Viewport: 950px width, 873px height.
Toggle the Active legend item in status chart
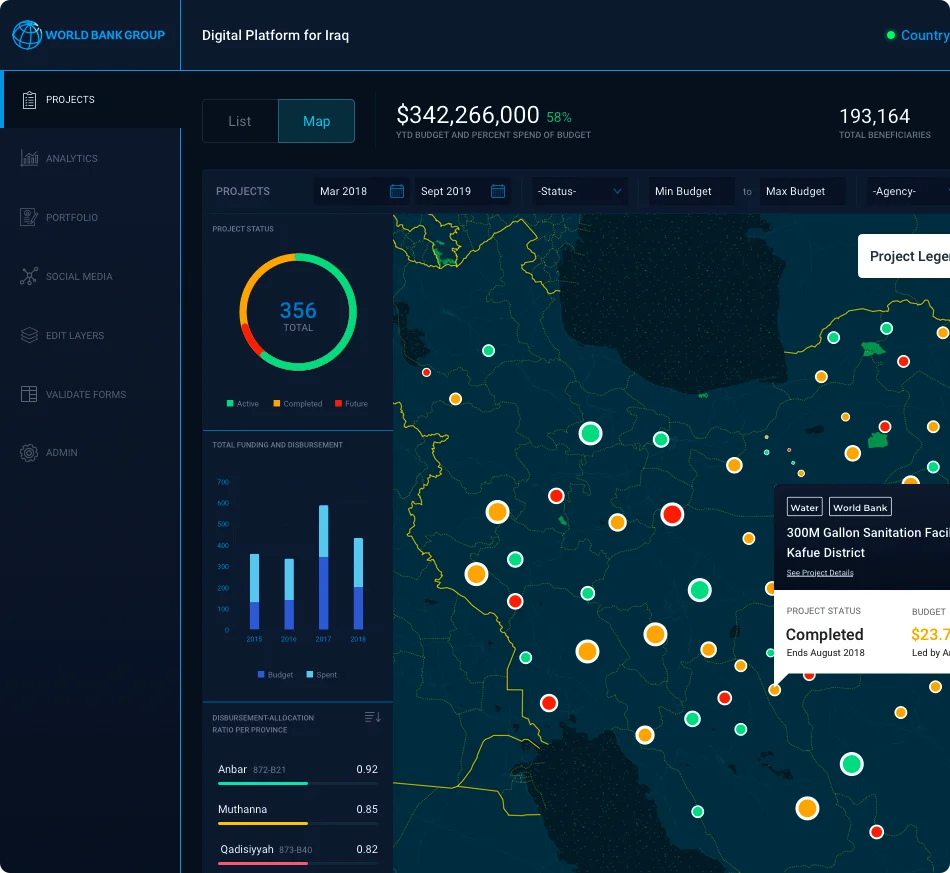point(242,403)
